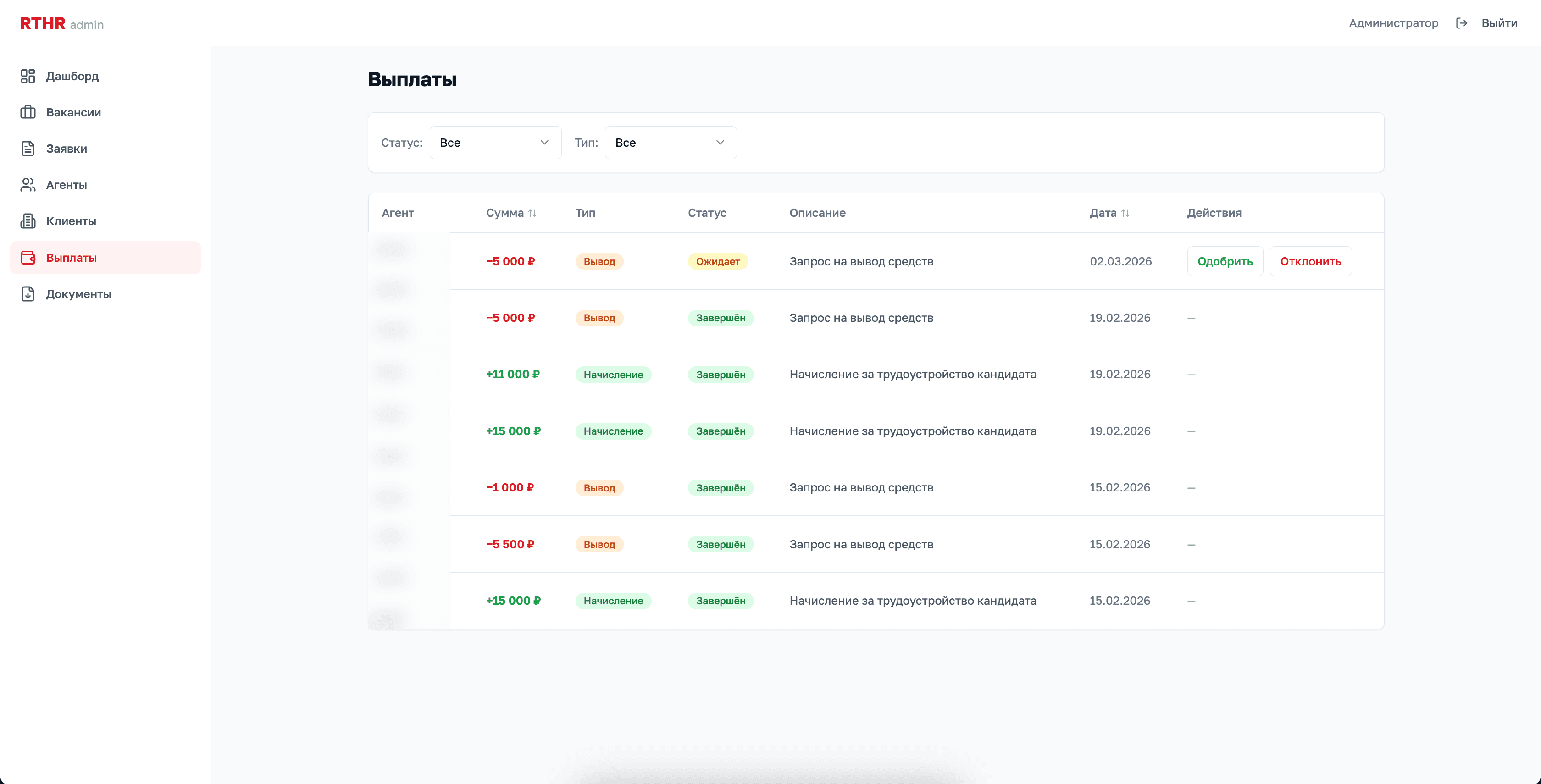
Task: Click the download-file icon beside Документы
Action: click(x=28, y=294)
